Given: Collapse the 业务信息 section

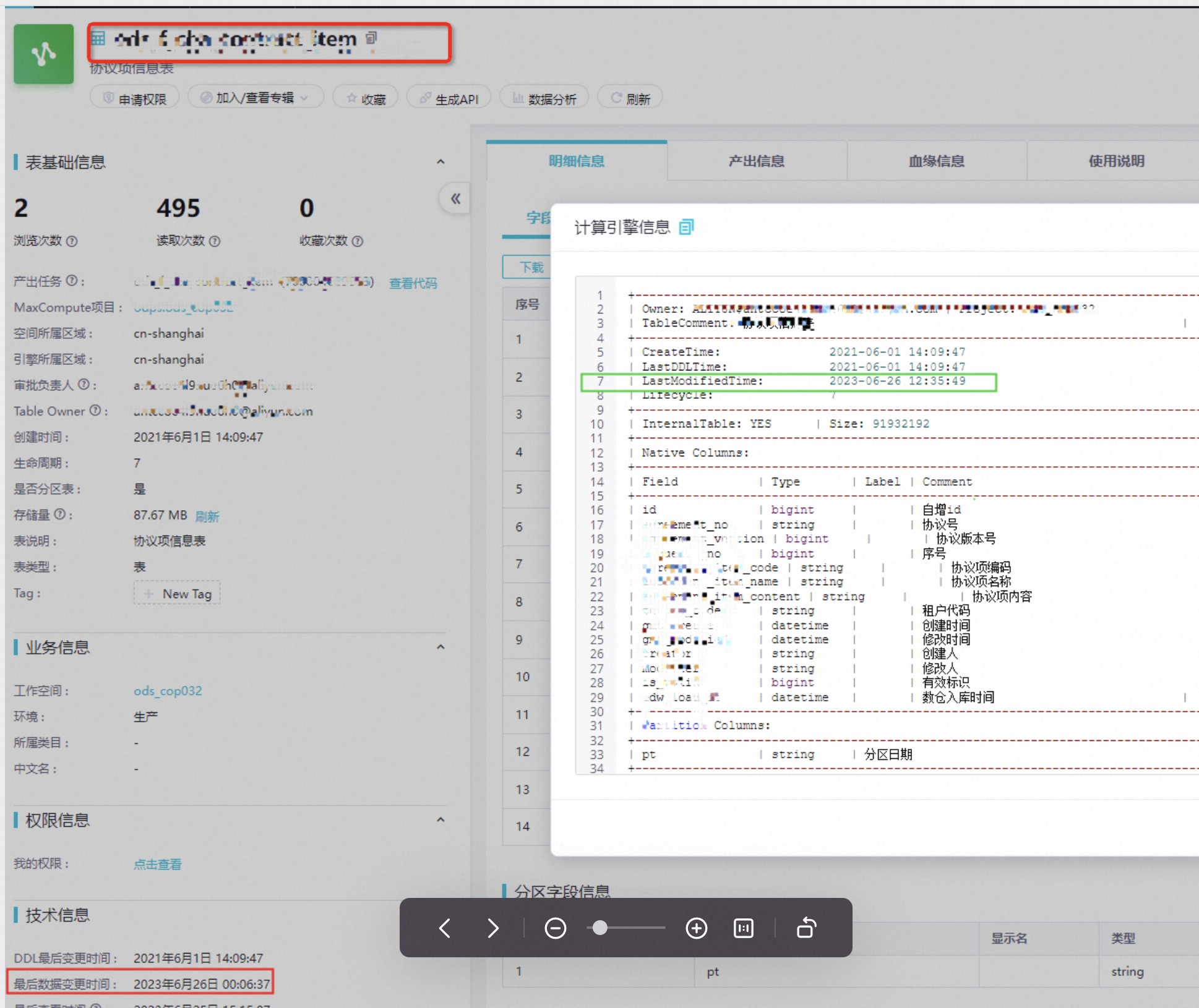Looking at the screenshot, I should coord(440,647).
